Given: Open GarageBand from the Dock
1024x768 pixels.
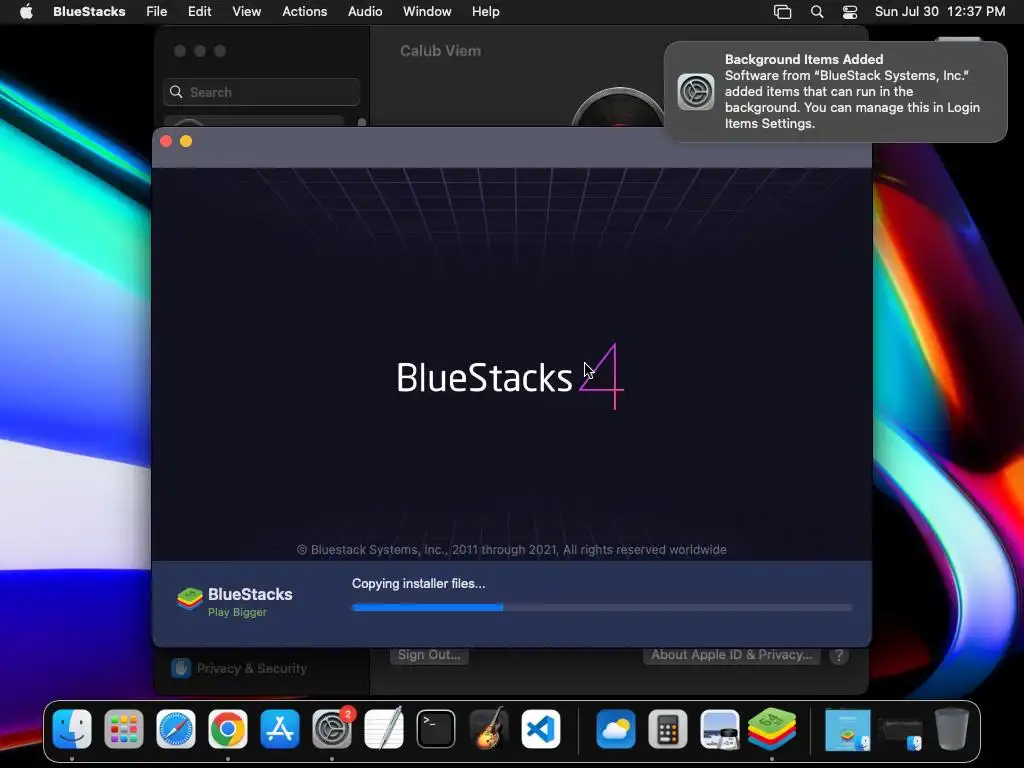Looking at the screenshot, I should [488, 729].
